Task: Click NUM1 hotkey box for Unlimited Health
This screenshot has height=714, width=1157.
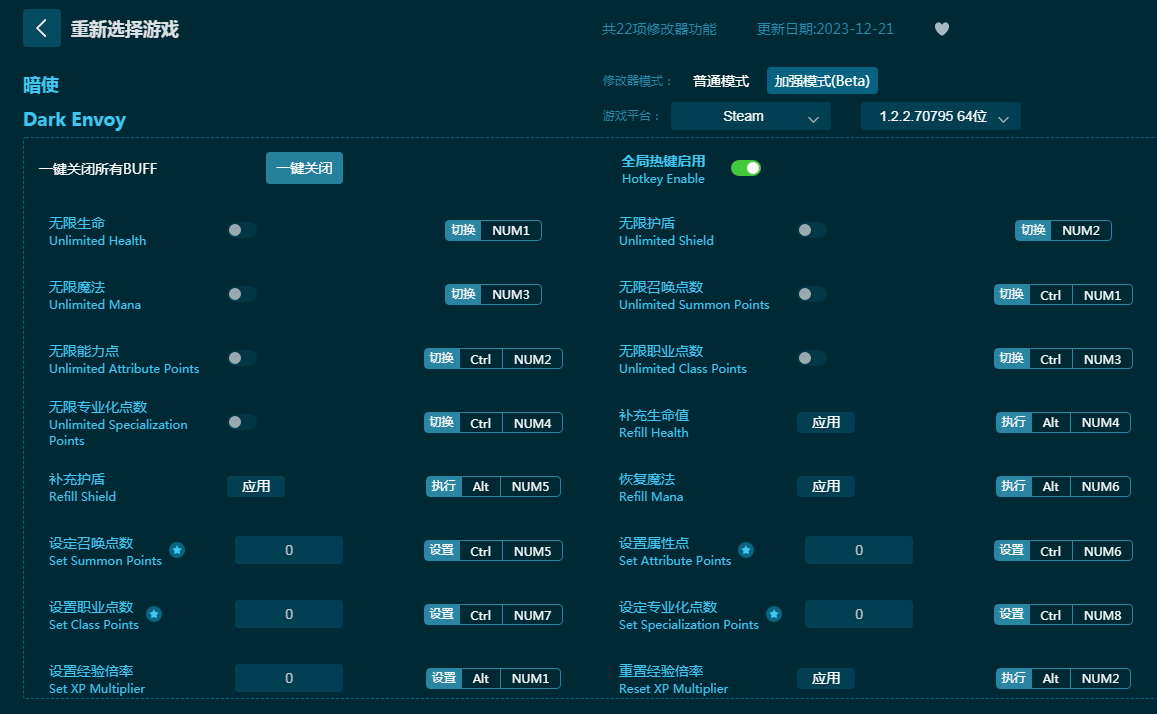Action: point(511,230)
